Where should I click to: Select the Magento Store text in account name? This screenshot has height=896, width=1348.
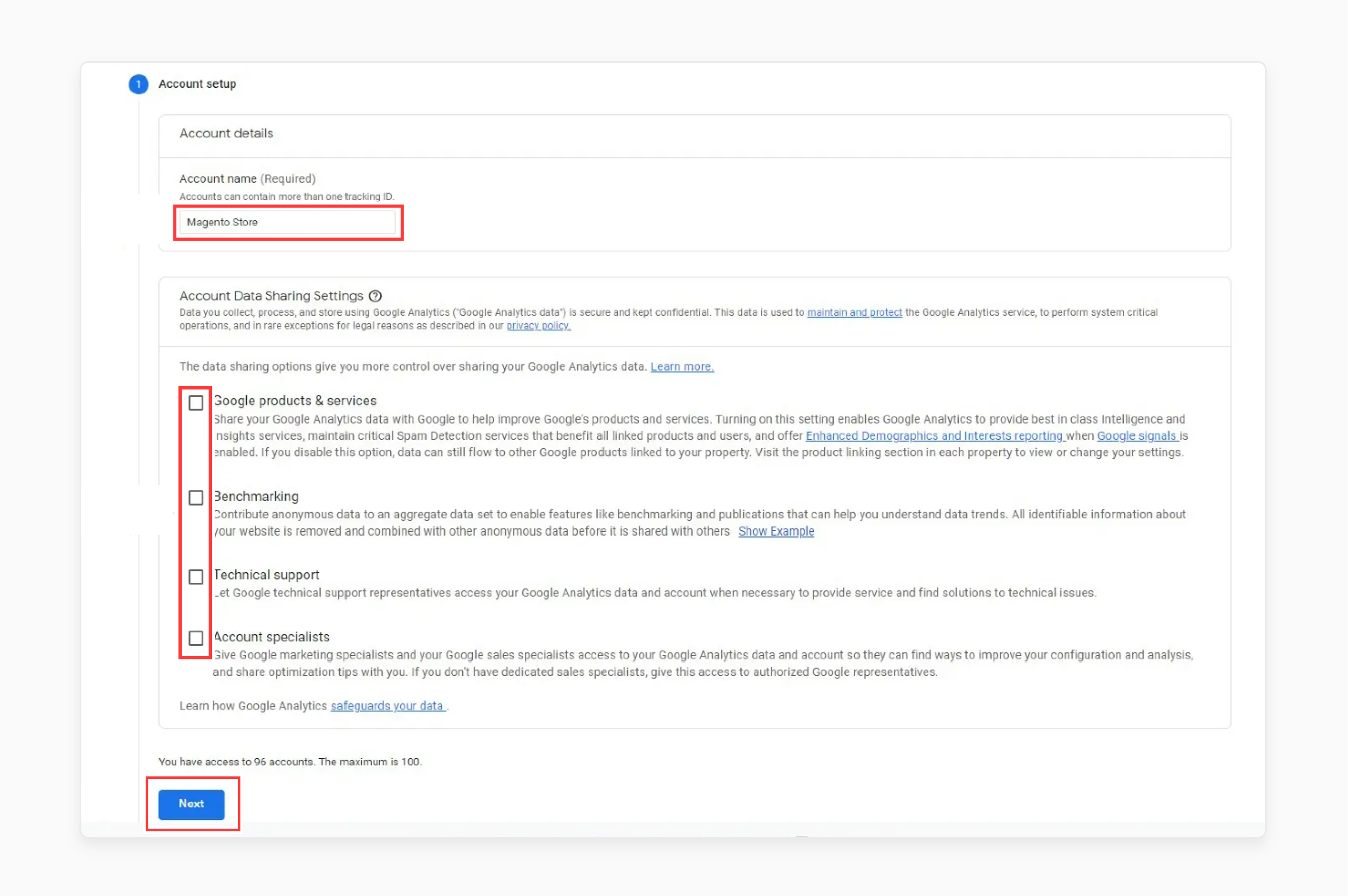222,222
